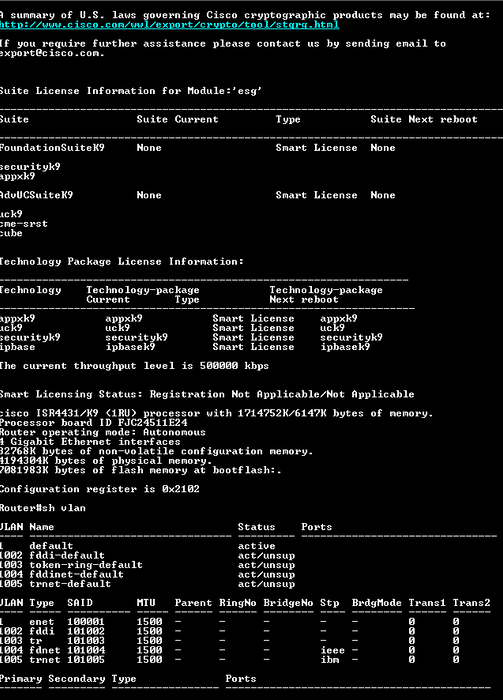Click the BrdgMode column header

point(376,603)
